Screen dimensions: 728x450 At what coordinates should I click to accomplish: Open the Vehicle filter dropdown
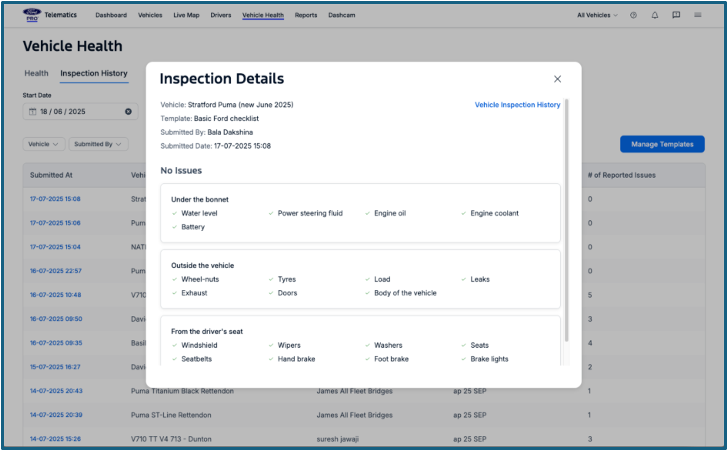(44, 144)
